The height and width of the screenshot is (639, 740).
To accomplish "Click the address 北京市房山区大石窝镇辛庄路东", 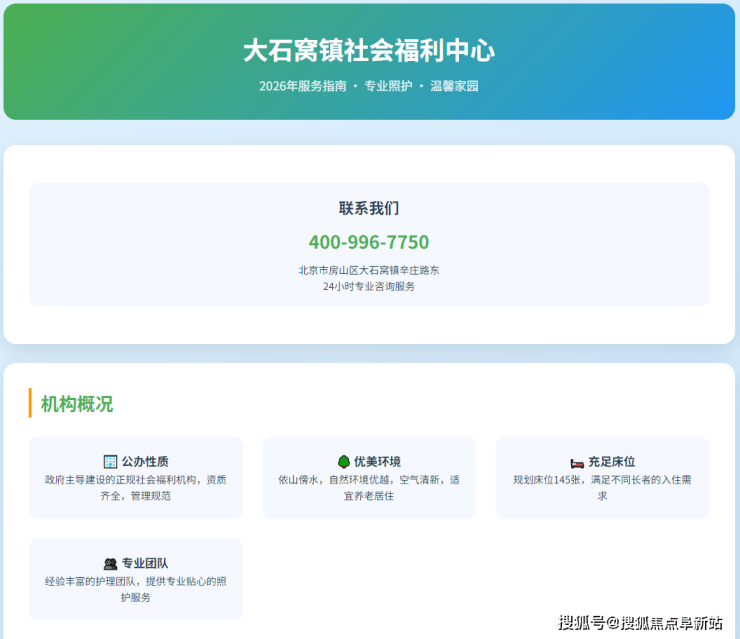I will click(369, 270).
